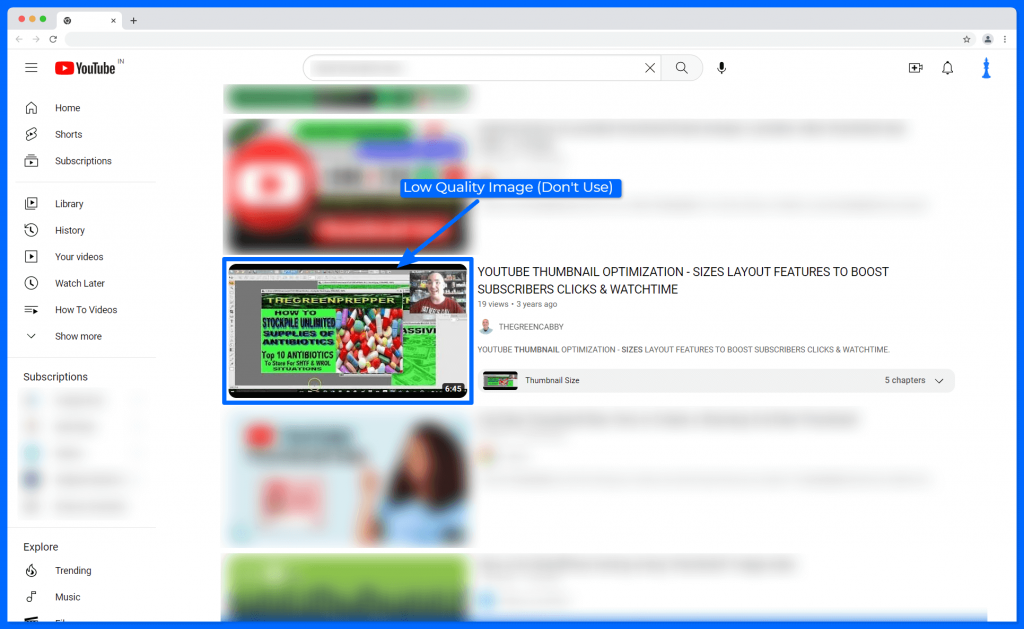The image size is (1024, 629).
Task: Open How To Videos playlist
Action: pyautogui.click(x=86, y=310)
